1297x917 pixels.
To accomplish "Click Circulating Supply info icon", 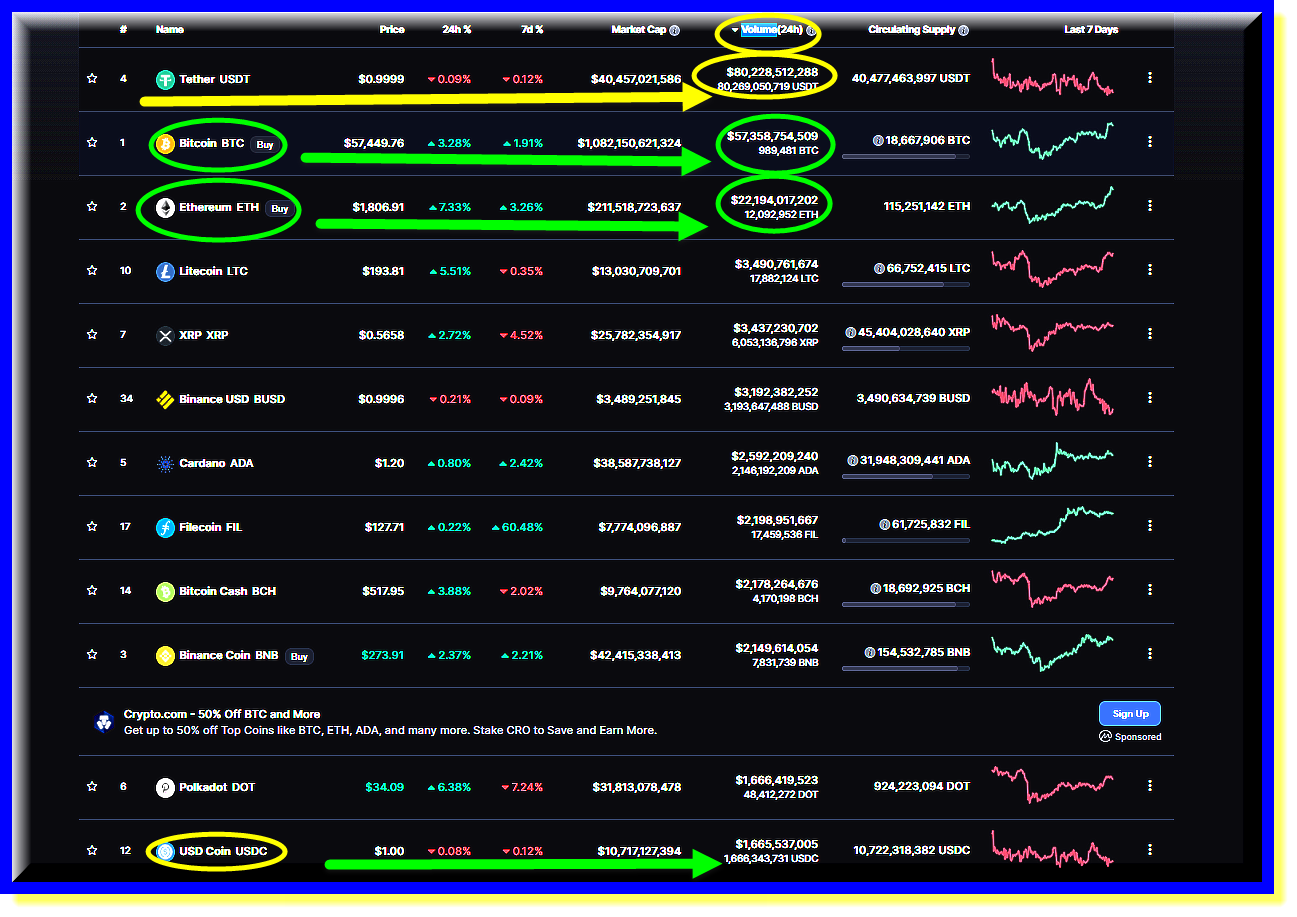I will pyautogui.click(x=963, y=31).
